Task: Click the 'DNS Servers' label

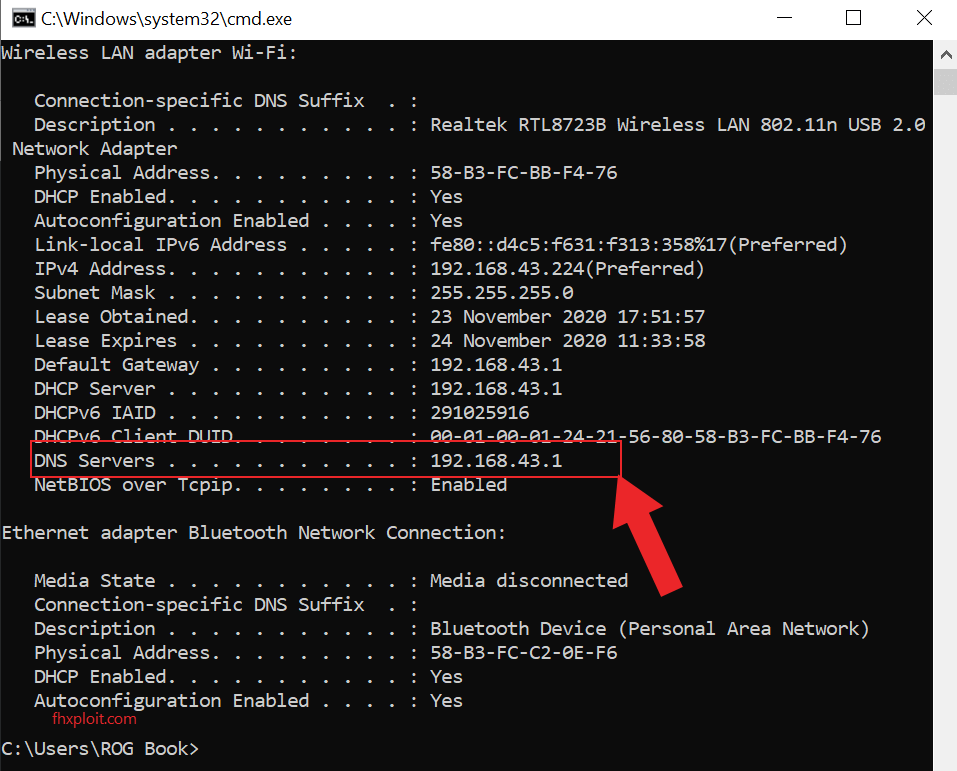Action: 95,461
